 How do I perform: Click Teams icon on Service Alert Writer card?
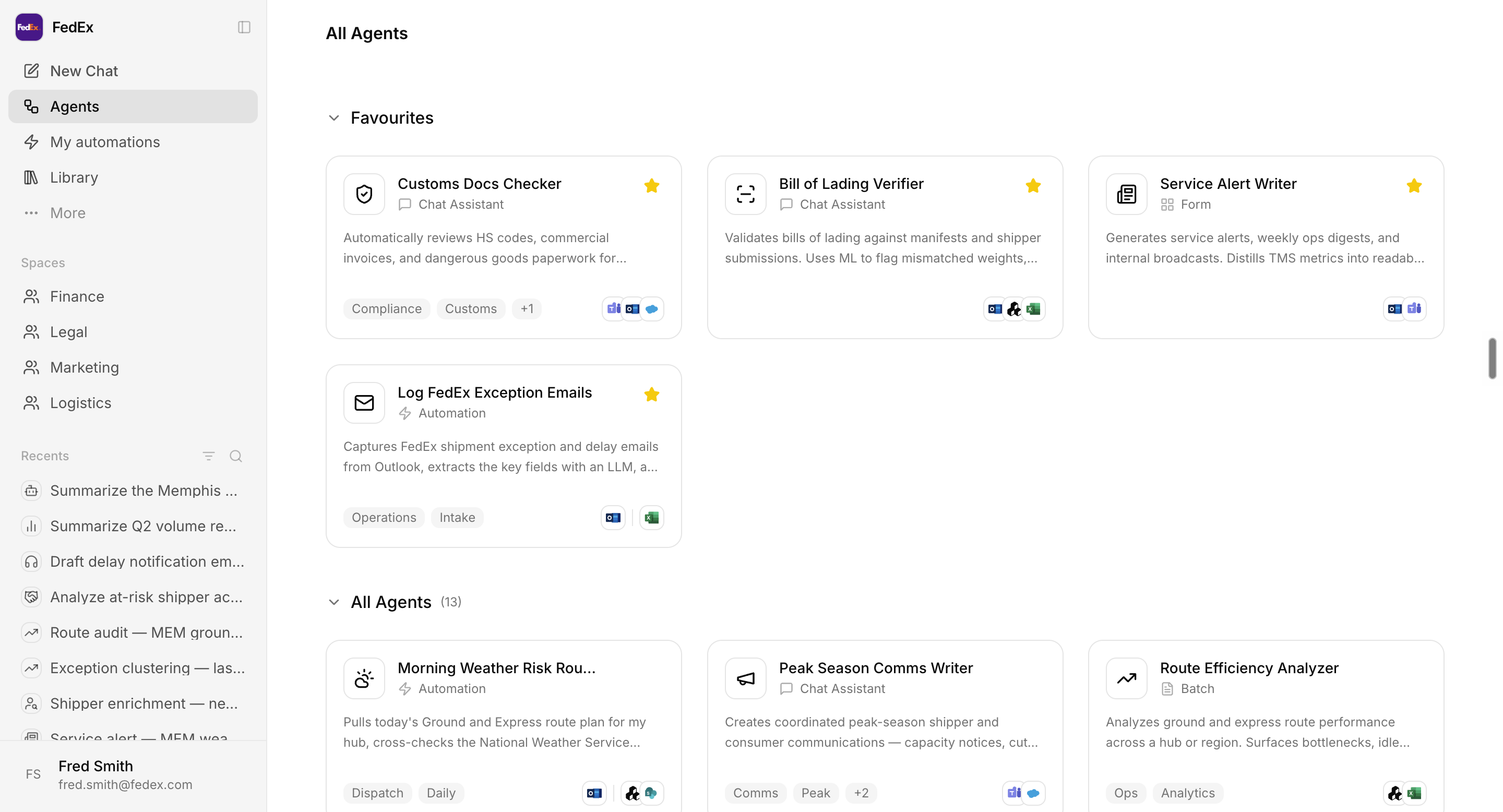pyautogui.click(x=1414, y=309)
